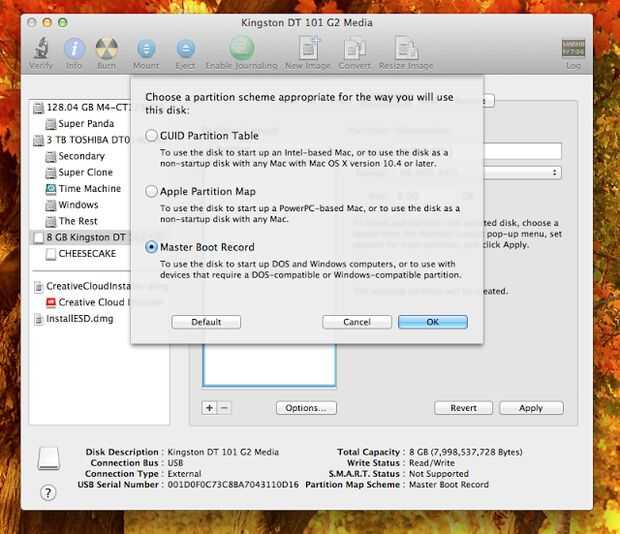The width and height of the screenshot is (620, 534).
Task: Open the Info toolbar icon
Action: [74, 54]
